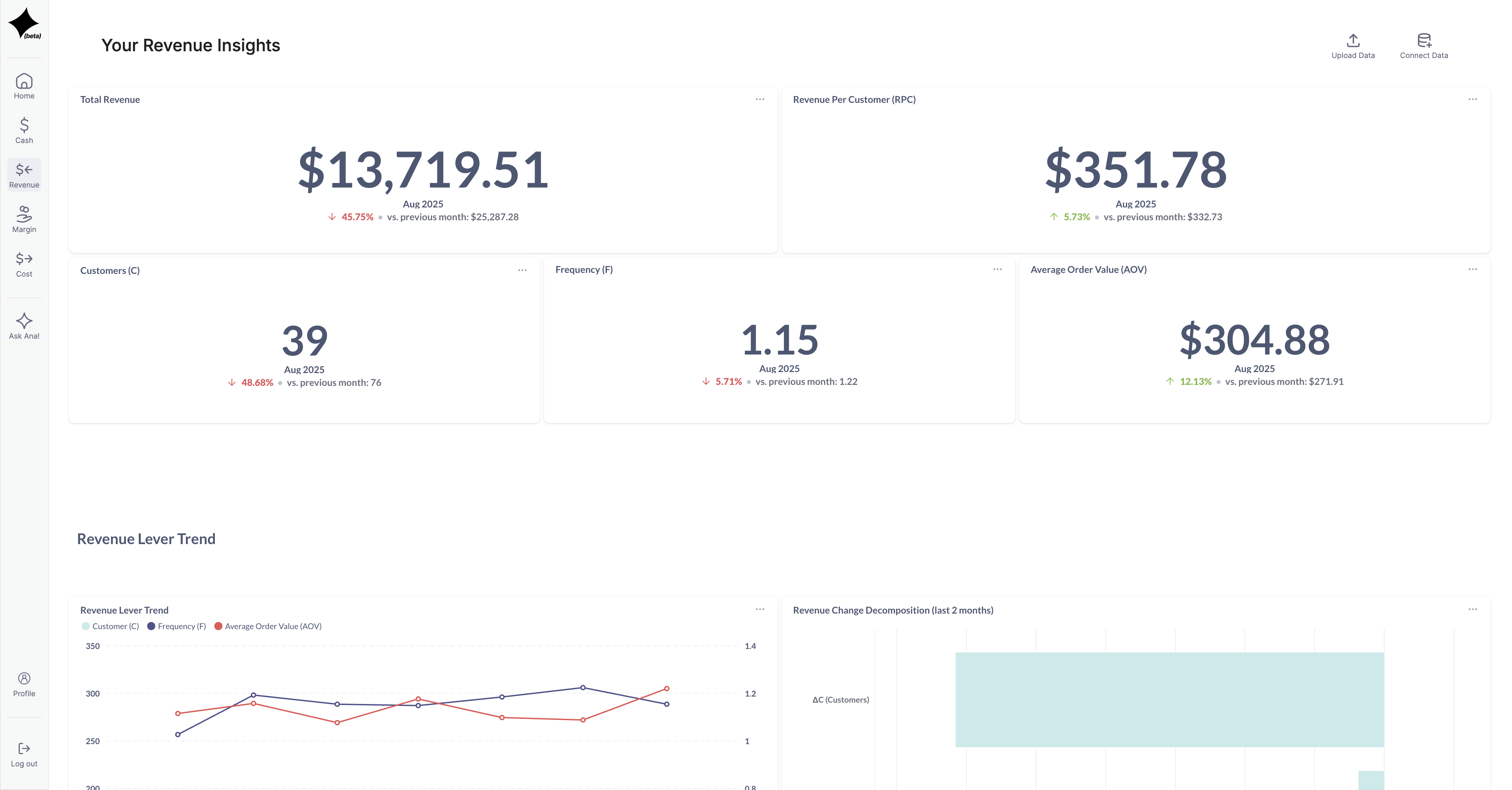1512x790 pixels.
Task: Open Customers (C) card options menu
Action: tap(522, 271)
